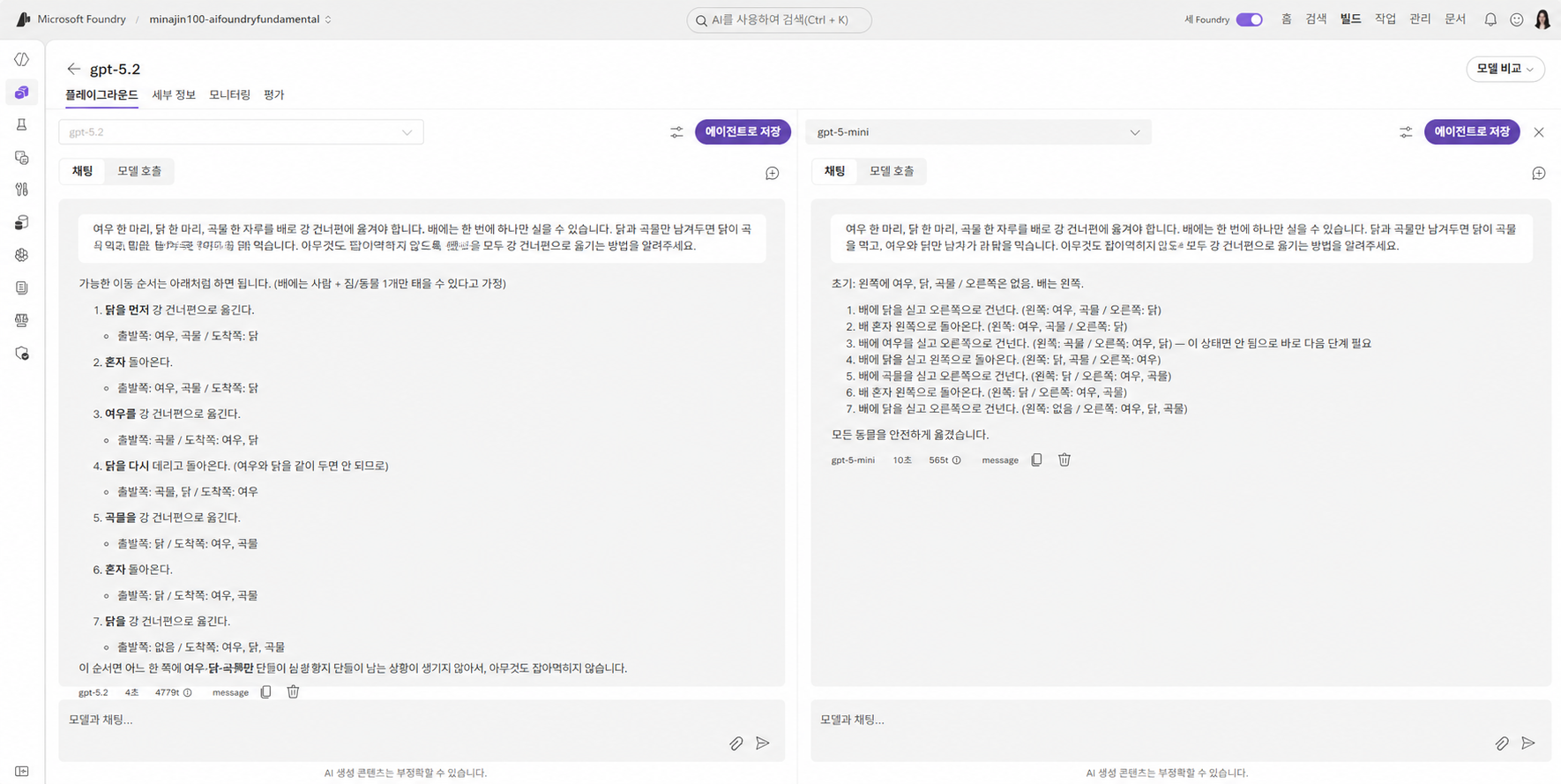Switch to the 모니터링 tab
The height and width of the screenshot is (784, 1561).
tap(229, 95)
